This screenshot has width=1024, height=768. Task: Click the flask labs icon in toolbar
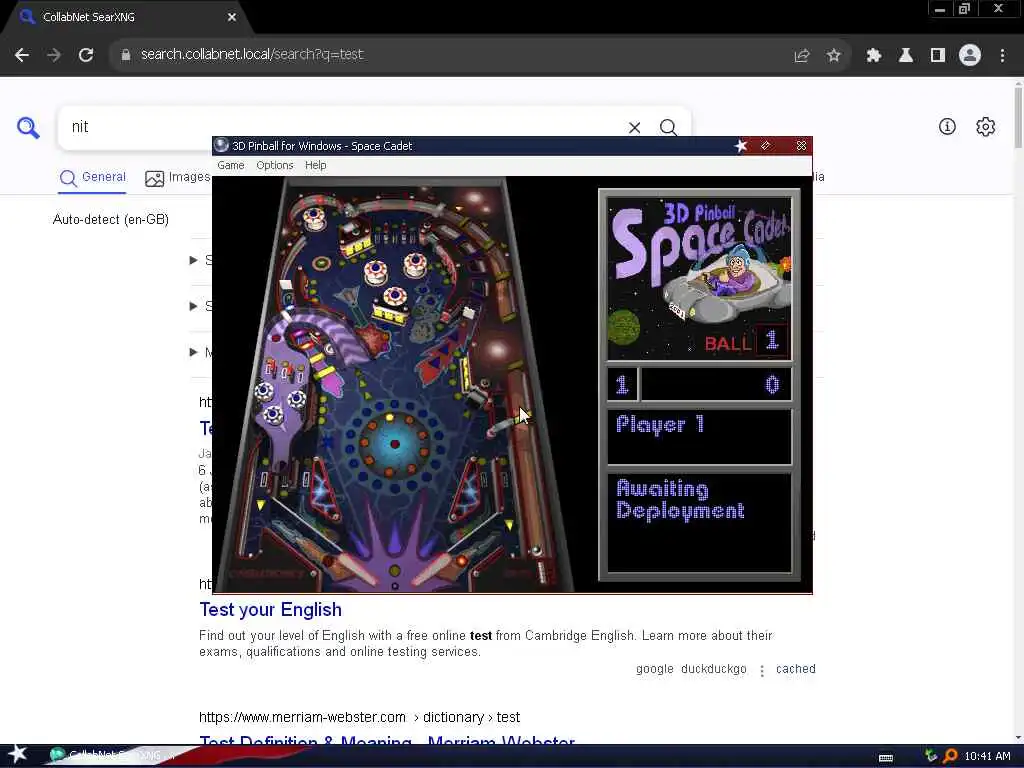[x=906, y=56]
